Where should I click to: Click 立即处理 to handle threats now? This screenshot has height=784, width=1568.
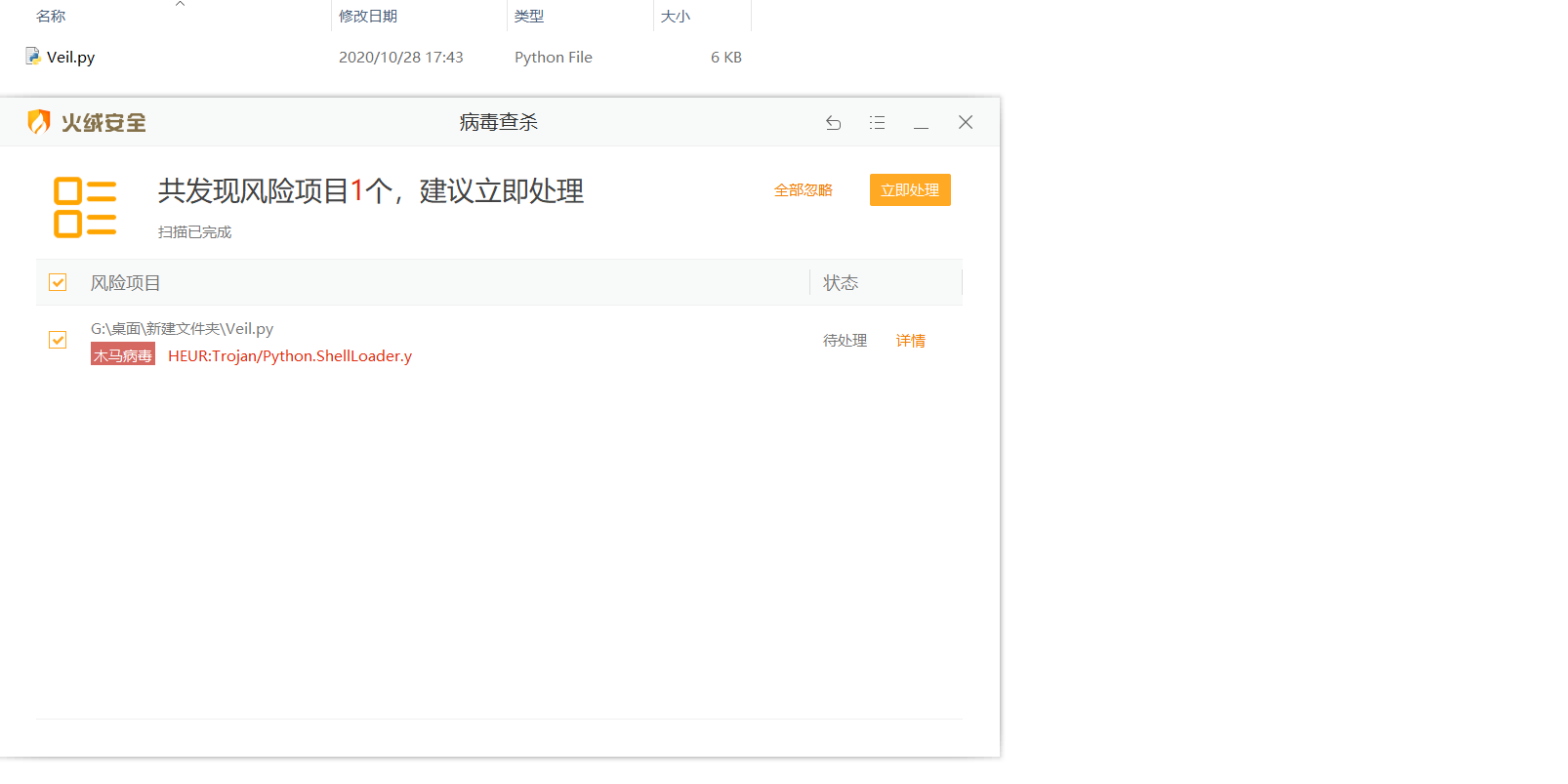coord(910,190)
